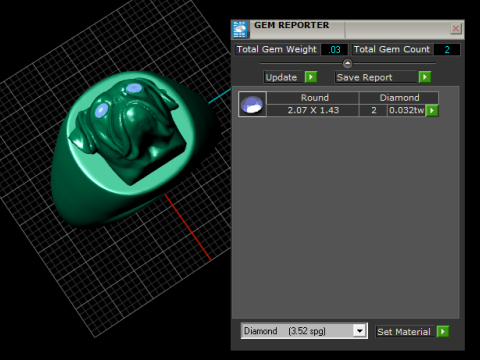Click the Save Report button label

pos(377,77)
